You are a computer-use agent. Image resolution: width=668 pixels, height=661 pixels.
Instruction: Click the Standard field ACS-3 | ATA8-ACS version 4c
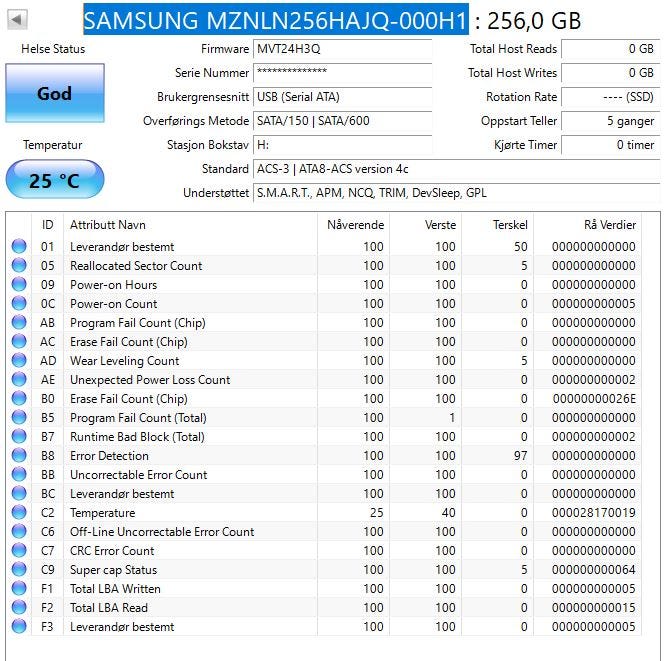457,169
